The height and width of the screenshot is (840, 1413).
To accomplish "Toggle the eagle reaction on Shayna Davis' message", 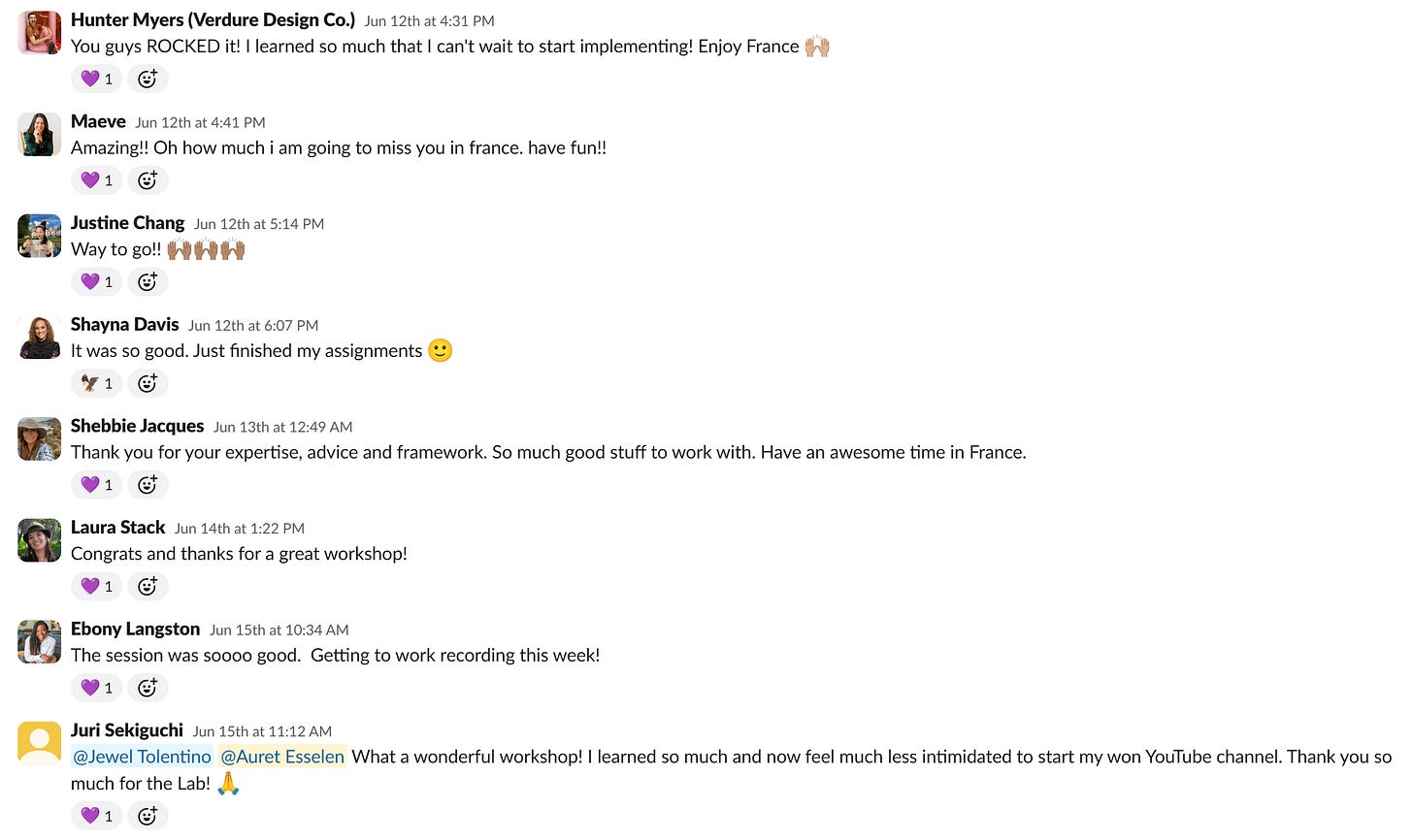I will (x=96, y=383).
